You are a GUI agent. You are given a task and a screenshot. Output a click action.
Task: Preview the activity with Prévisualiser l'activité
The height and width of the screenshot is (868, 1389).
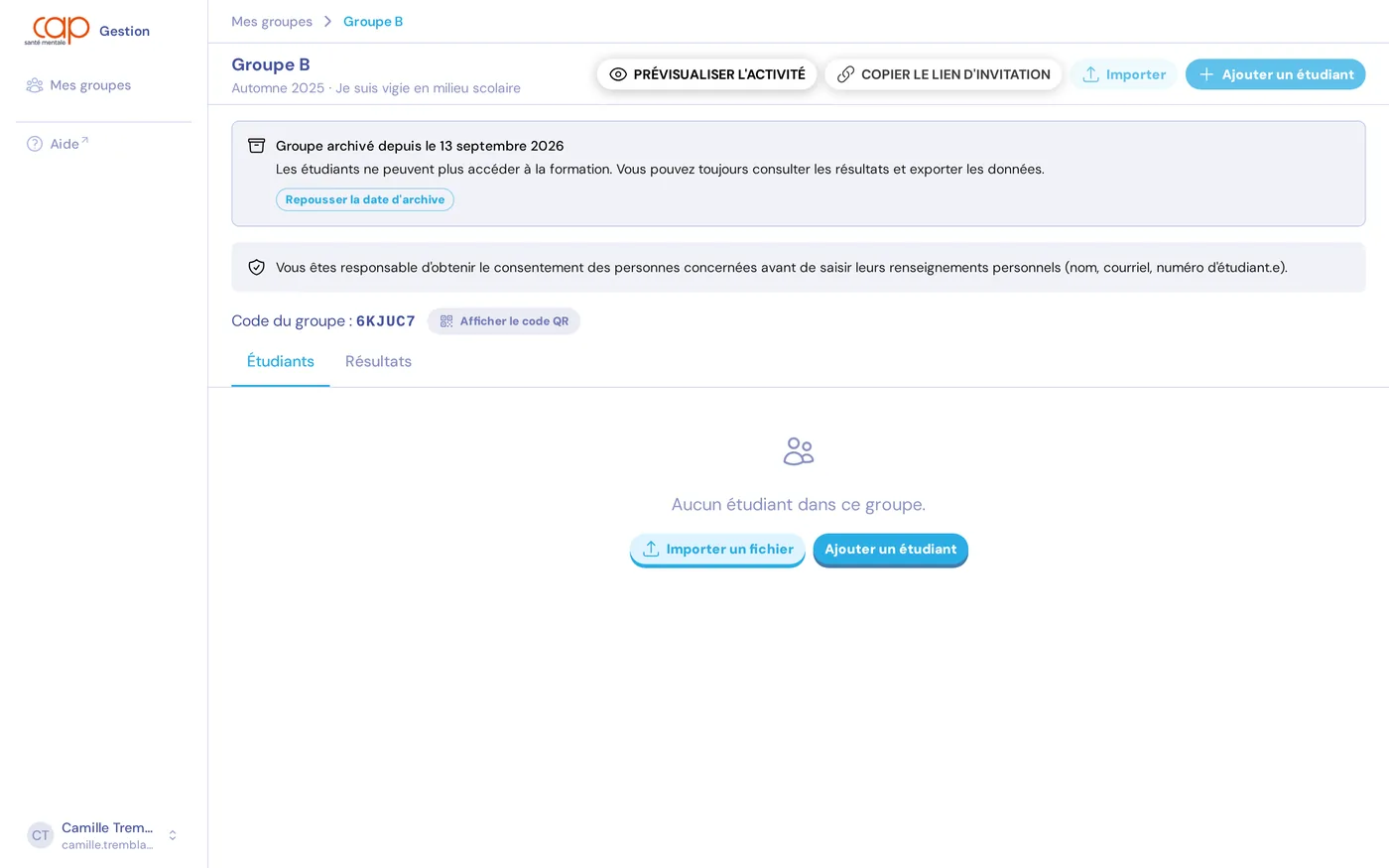[x=706, y=74]
